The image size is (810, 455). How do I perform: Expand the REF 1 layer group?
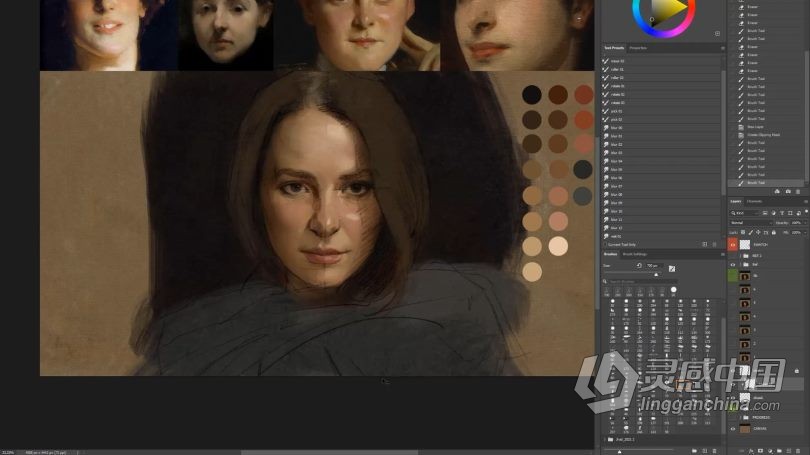click(x=740, y=256)
